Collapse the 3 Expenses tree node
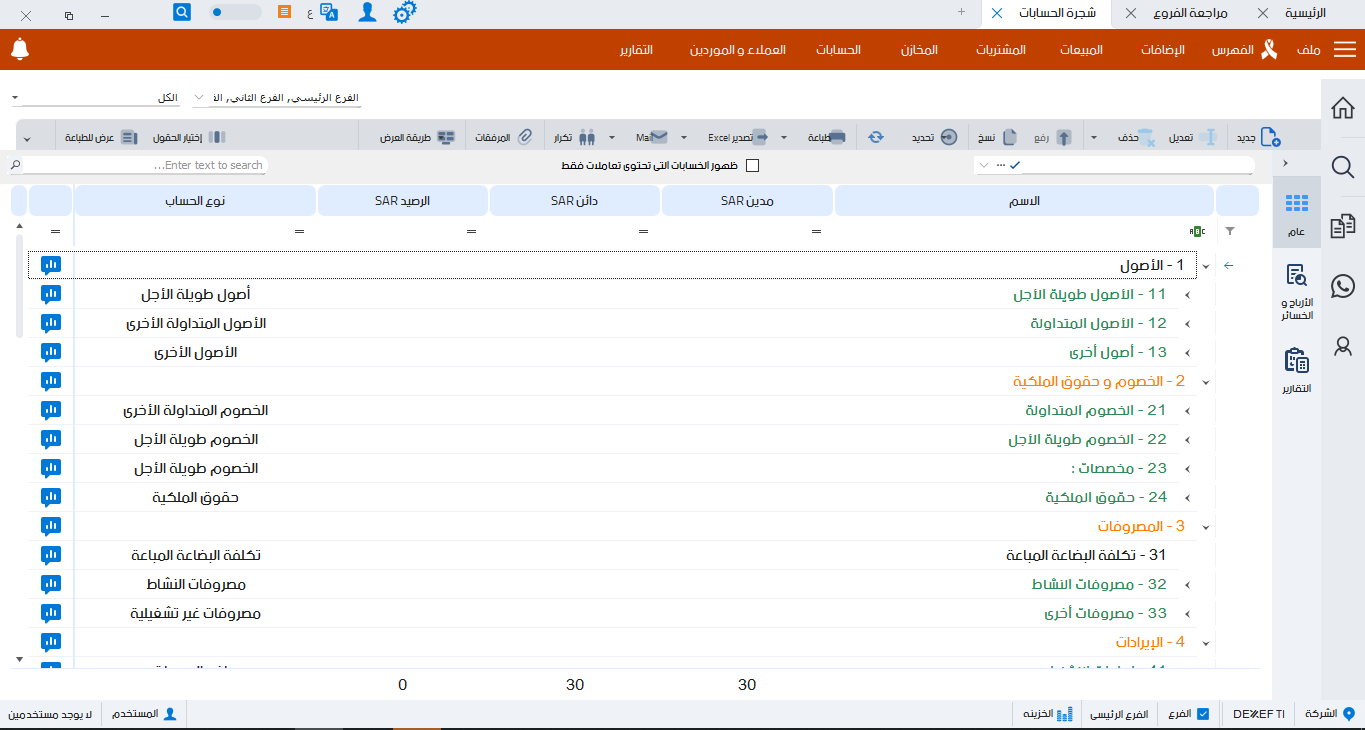This screenshot has width=1365, height=730. (x=1206, y=527)
